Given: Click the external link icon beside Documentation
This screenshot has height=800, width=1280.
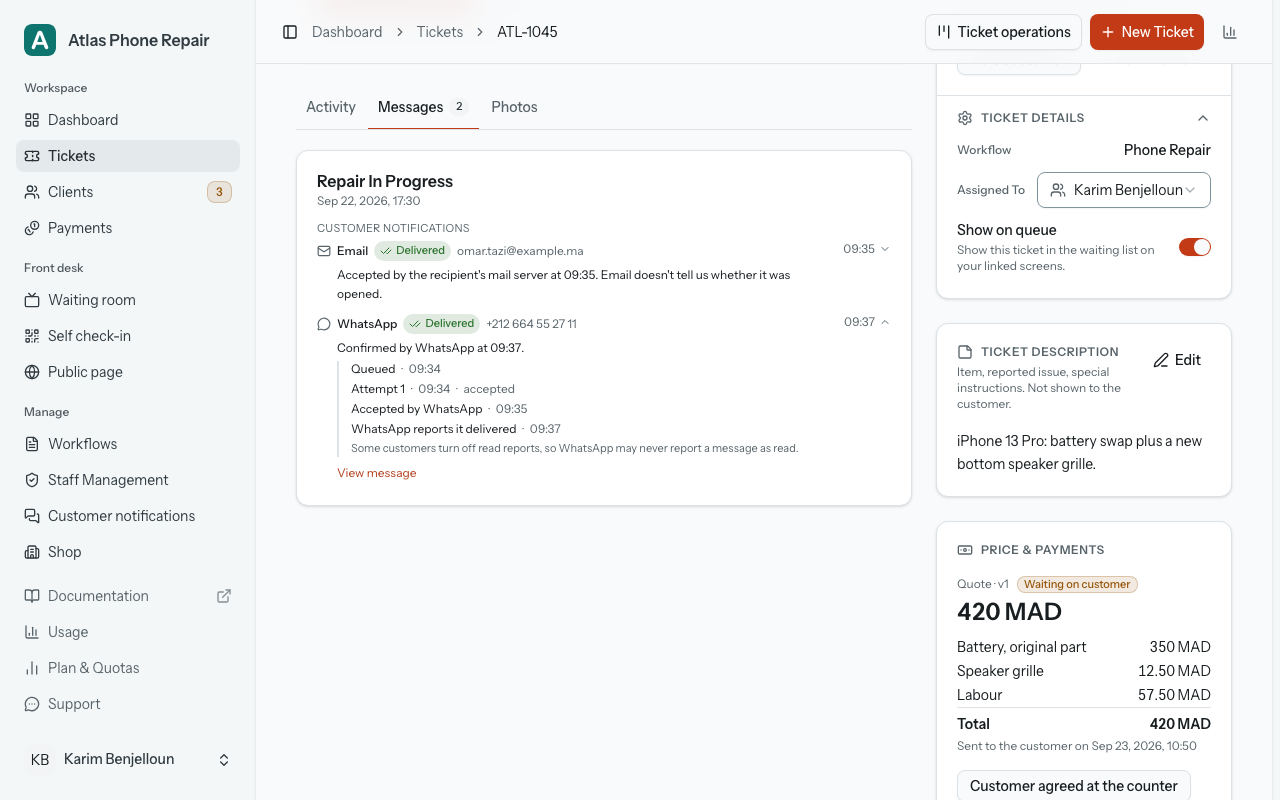Looking at the screenshot, I should point(224,596).
